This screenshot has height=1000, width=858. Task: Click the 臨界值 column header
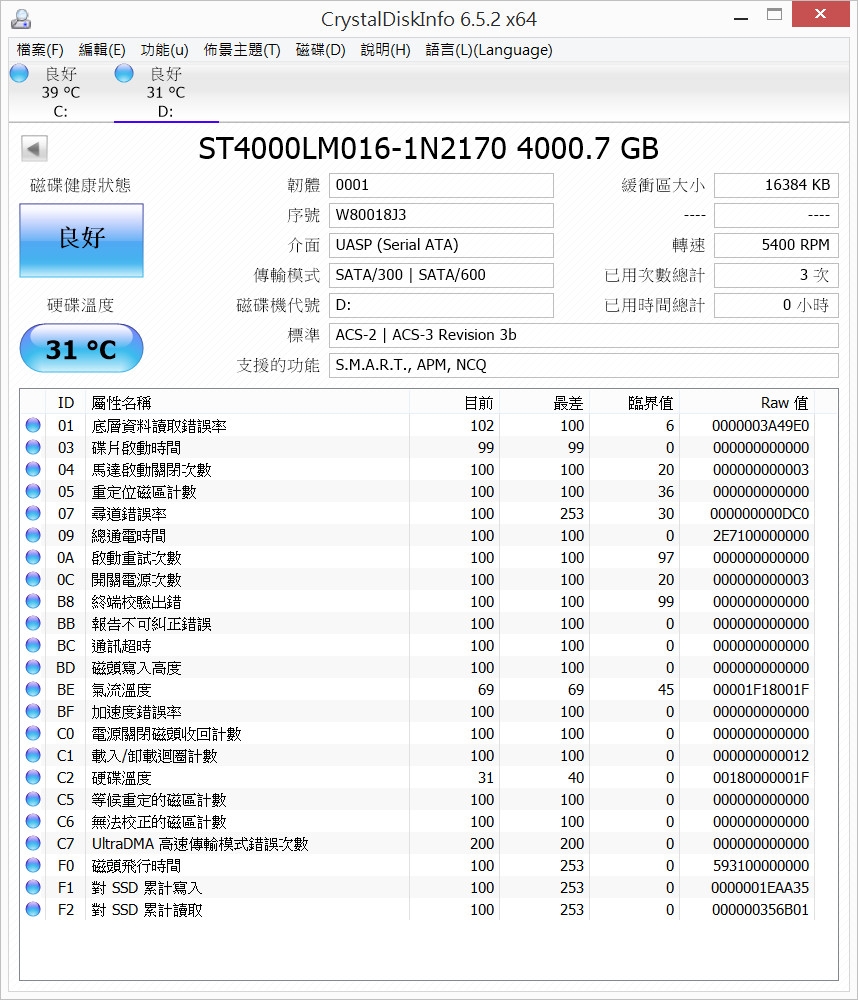[x=635, y=403]
